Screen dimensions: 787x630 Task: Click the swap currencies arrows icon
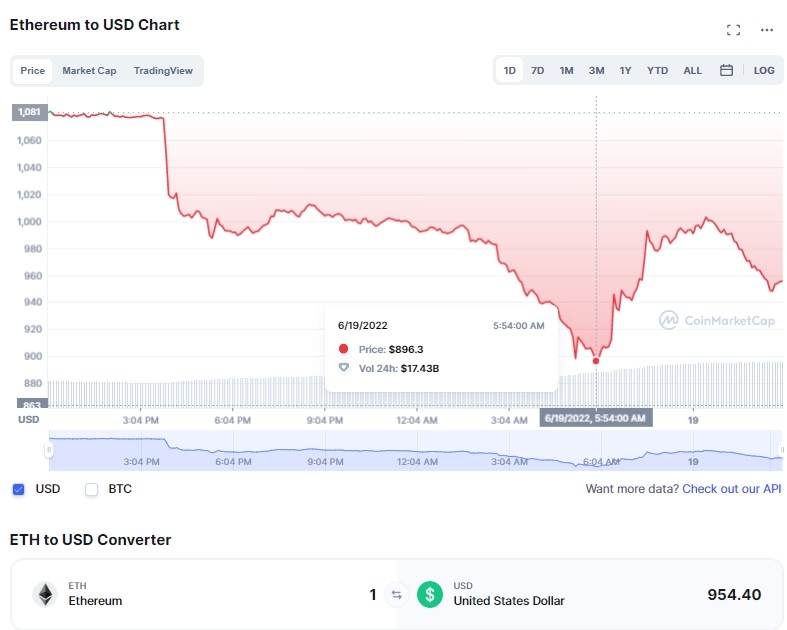[x=396, y=595]
